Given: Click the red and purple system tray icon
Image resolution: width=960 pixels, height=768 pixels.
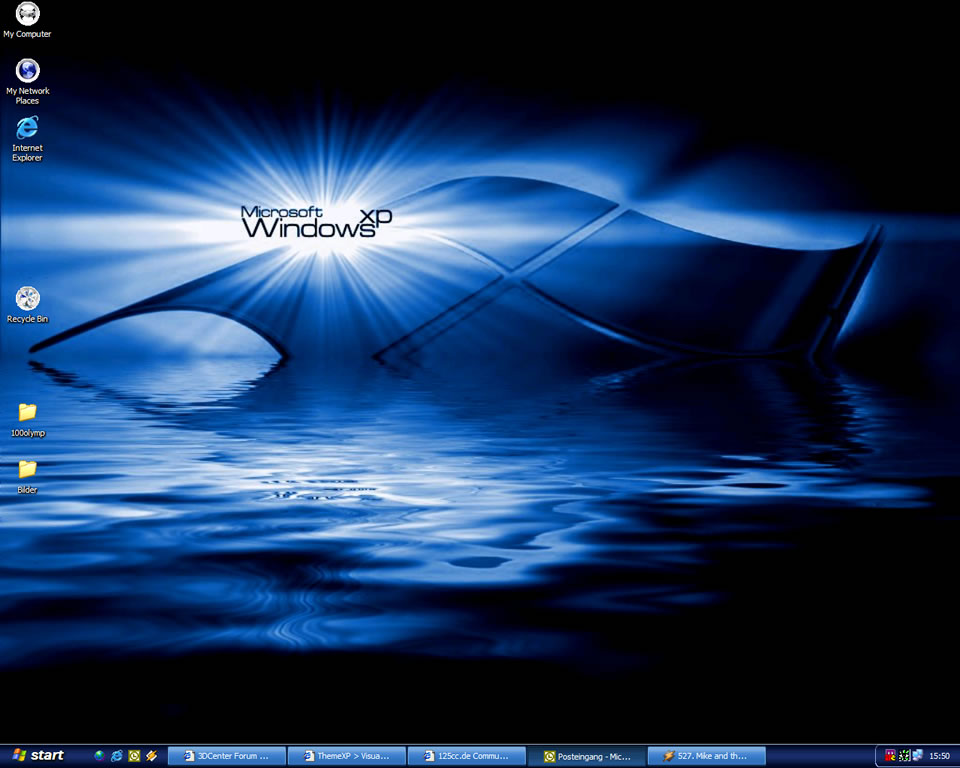Looking at the screenshot, I should pos(890,756).
